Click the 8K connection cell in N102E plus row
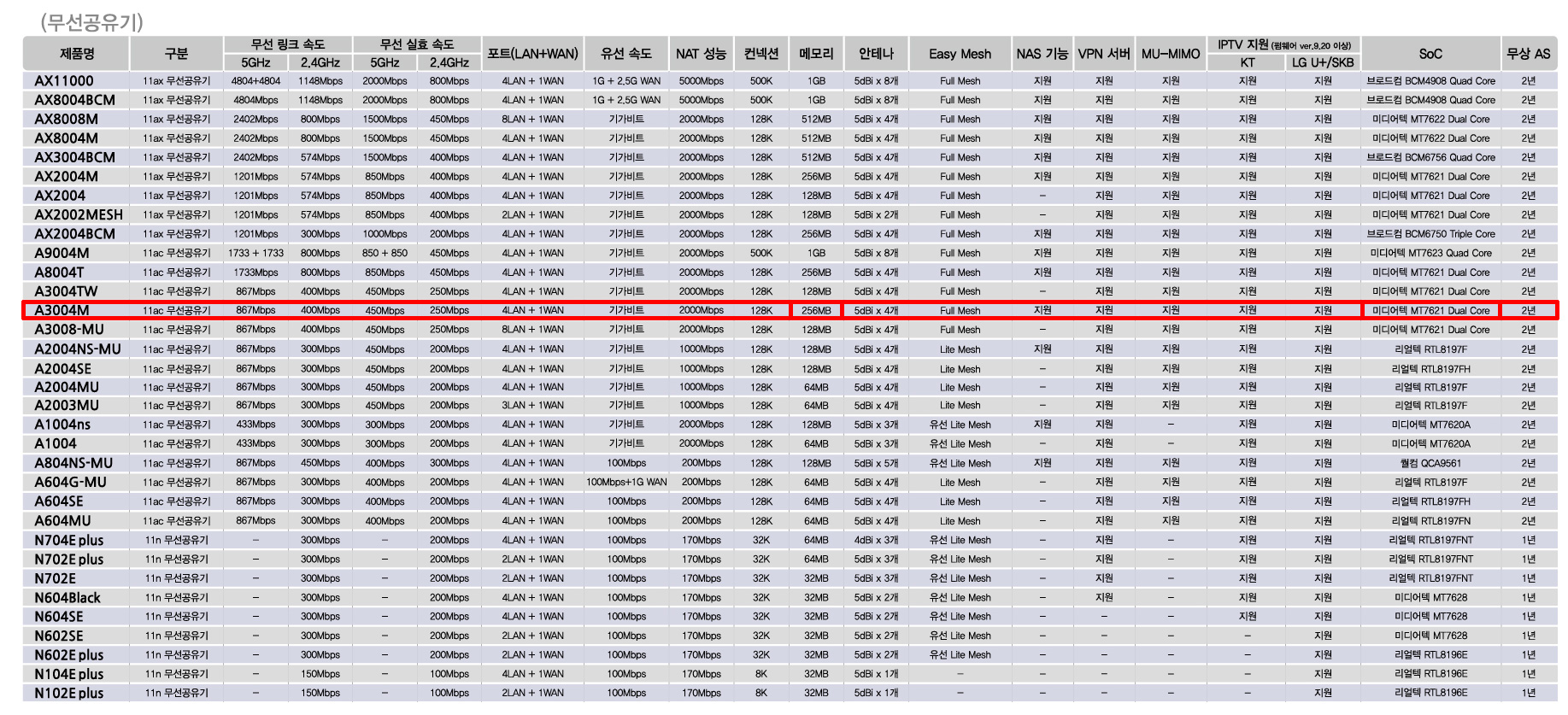This screenshot has width=1568, height=715. coord(761,693)
